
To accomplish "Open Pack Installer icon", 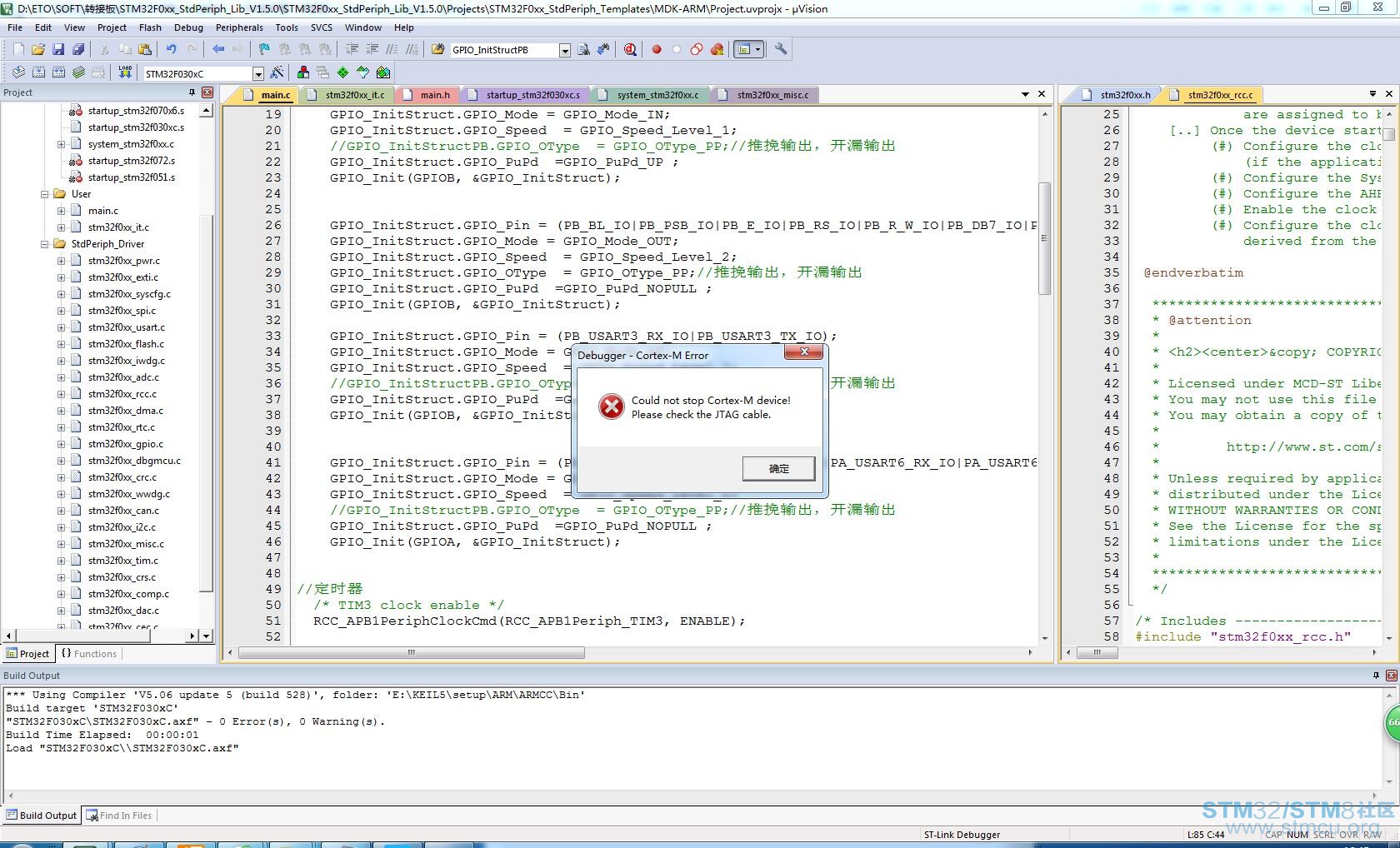I will point(383,72).
